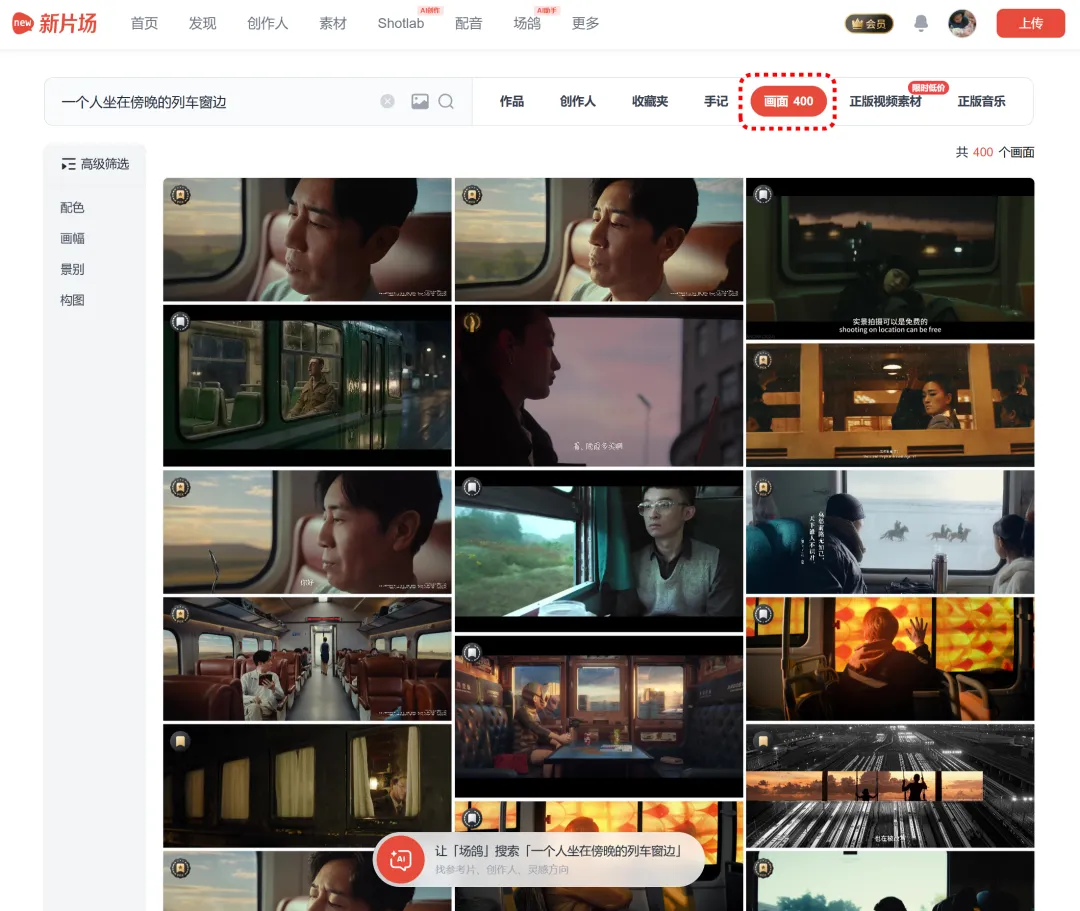Open horse riders window thumbnail
Viewport: 1080px width, 911px height.
click(x=890, y=532)
